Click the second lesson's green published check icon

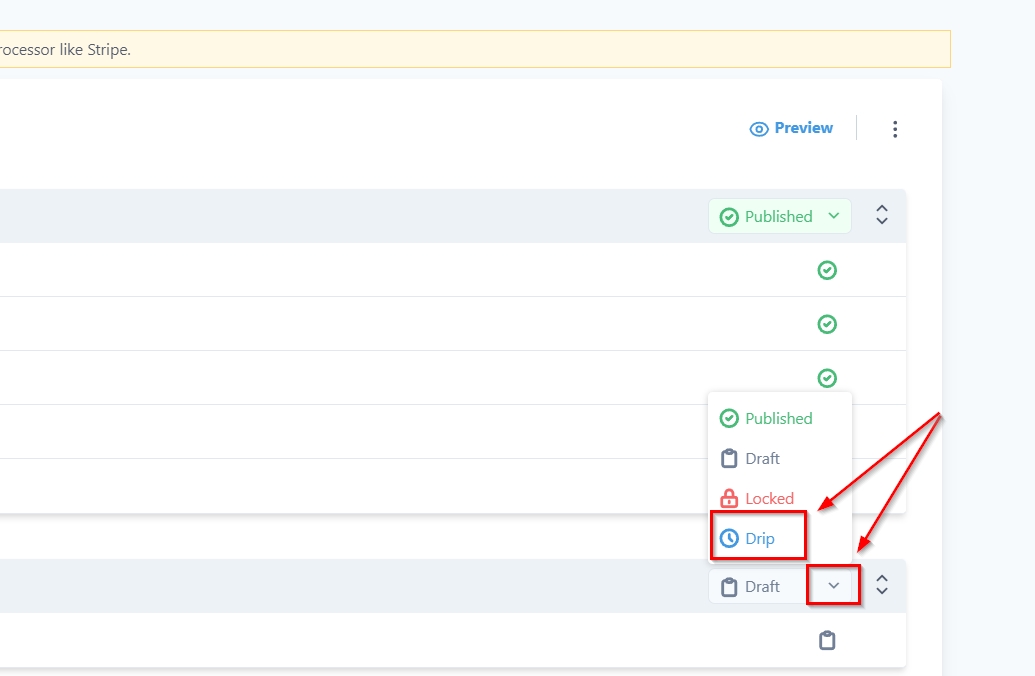[x=826, y=324]
